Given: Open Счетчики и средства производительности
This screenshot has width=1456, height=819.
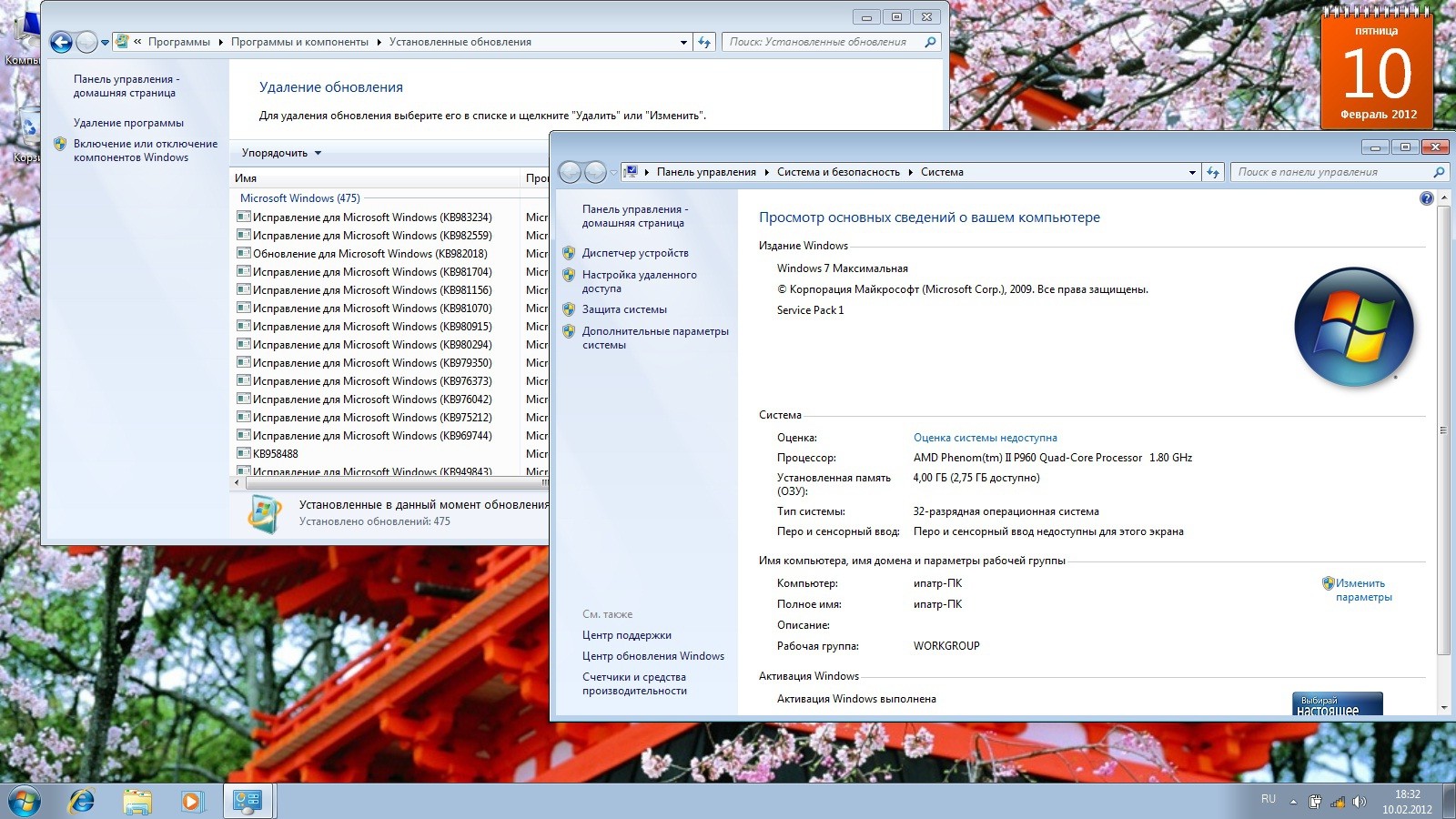Looking at the screenshot, I should click(634, 683).
